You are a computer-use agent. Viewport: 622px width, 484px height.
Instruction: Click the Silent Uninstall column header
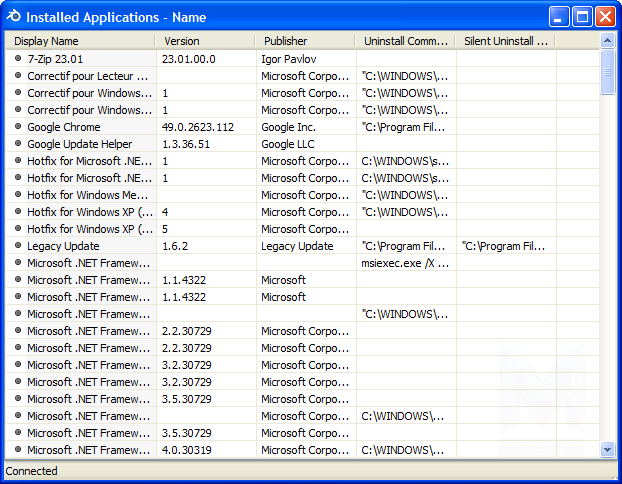point(506,41)
